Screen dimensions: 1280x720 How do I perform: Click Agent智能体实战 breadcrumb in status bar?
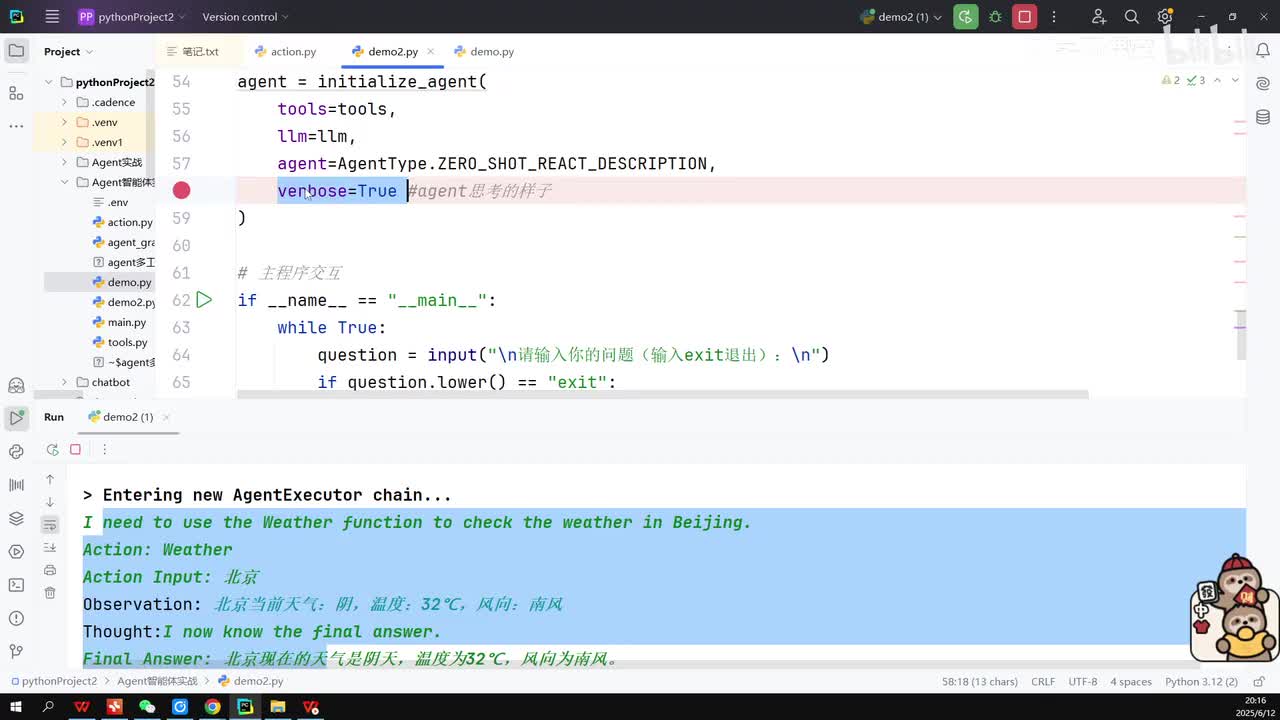[x=157, y=681]
